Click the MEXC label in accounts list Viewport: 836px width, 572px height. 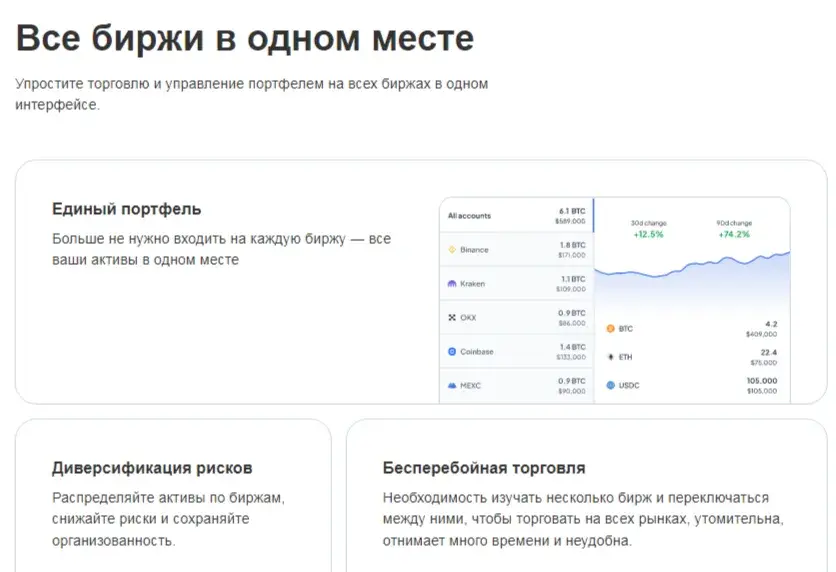(x=470, y=385)
